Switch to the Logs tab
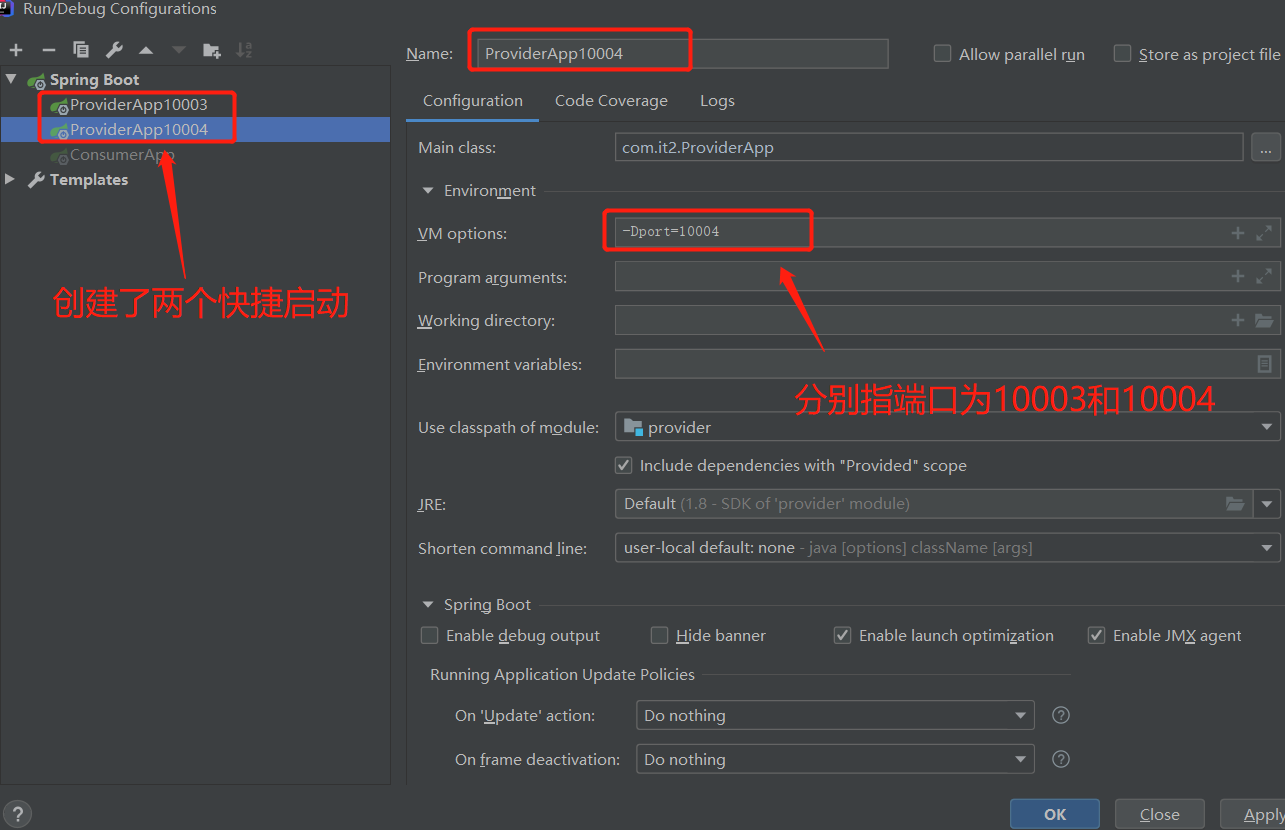 point(717,101)
